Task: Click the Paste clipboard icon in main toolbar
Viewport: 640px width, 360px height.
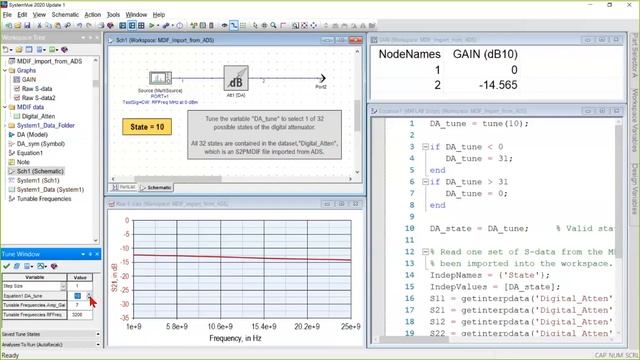Action: coord(58,25)
